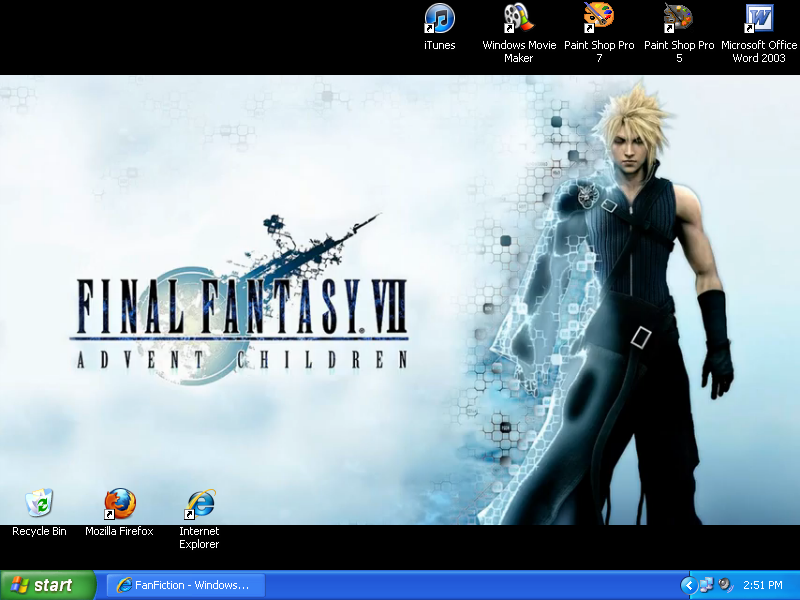Click the Microsoft Office Word 2003 label
This screenshot has height=600, width=800.
(x=759, y=52)
